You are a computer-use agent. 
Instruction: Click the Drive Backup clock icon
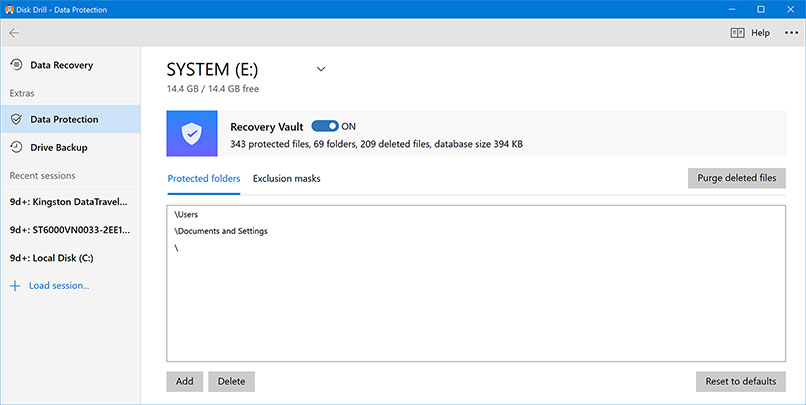(16, 148)
